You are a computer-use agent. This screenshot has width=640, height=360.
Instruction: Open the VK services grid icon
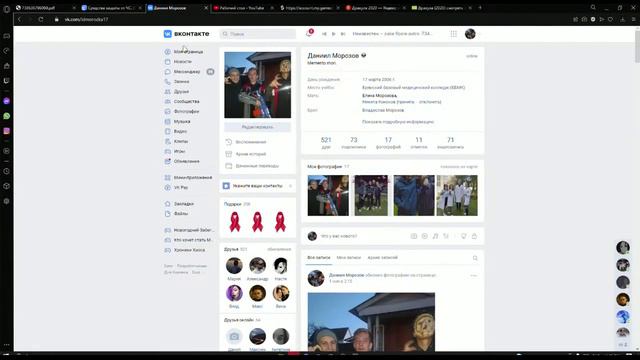coord(453,34)
